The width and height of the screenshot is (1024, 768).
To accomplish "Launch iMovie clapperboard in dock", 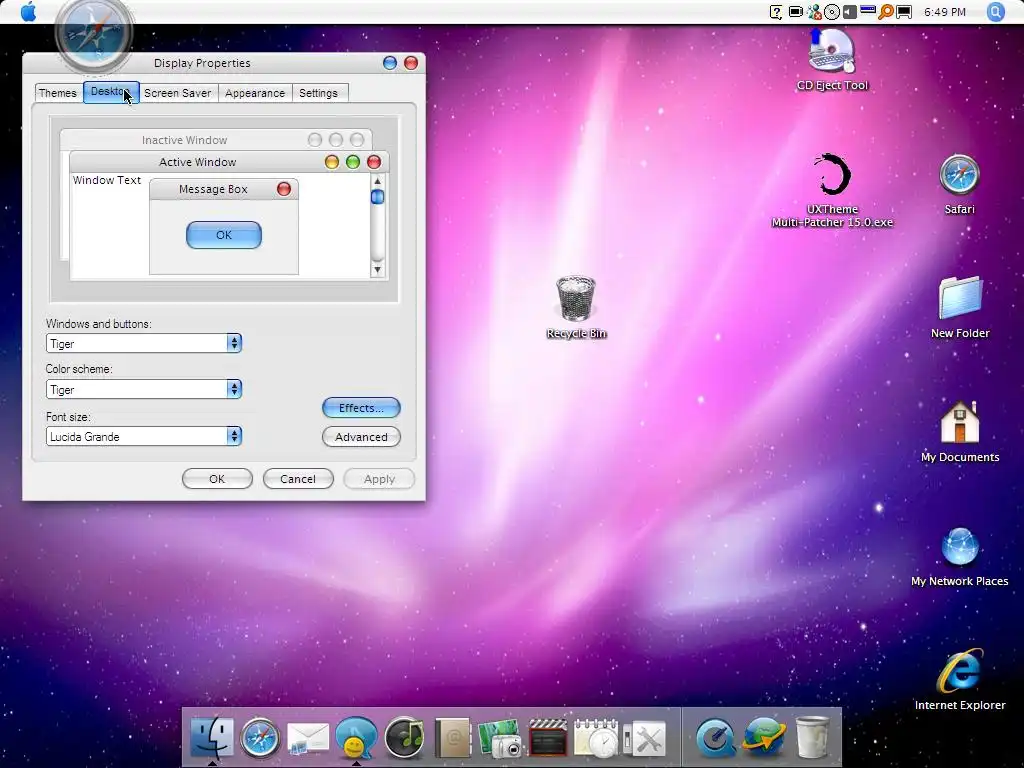I will [x=548, y=738].
